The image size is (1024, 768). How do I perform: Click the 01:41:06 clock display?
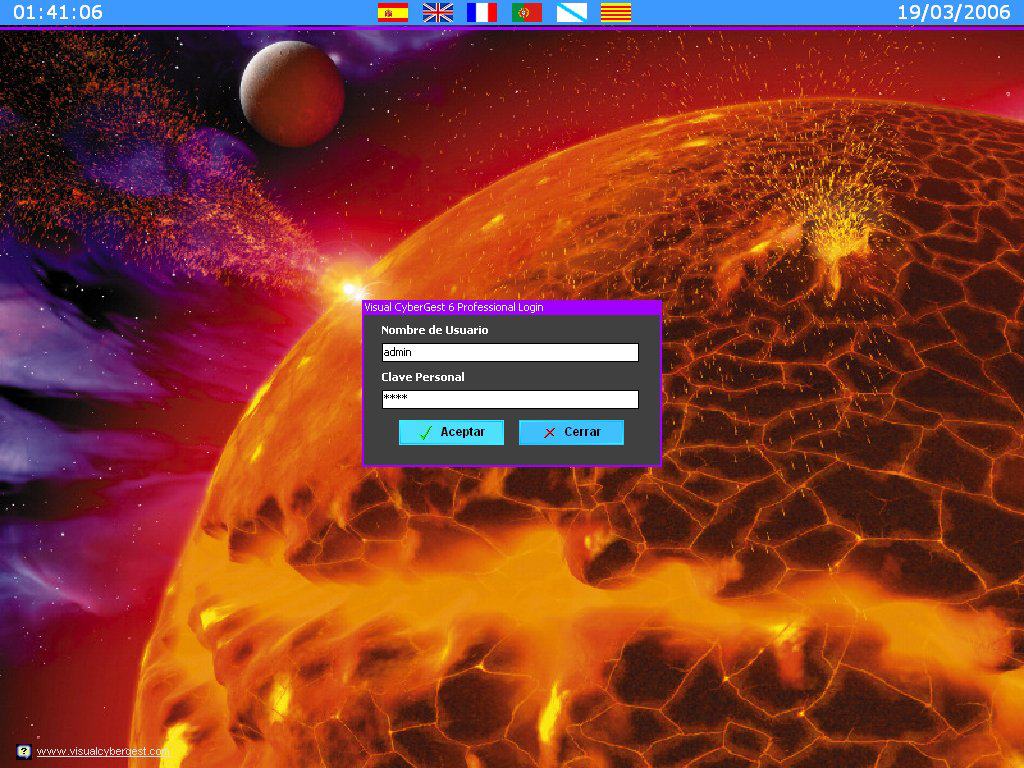pos(58,13)
